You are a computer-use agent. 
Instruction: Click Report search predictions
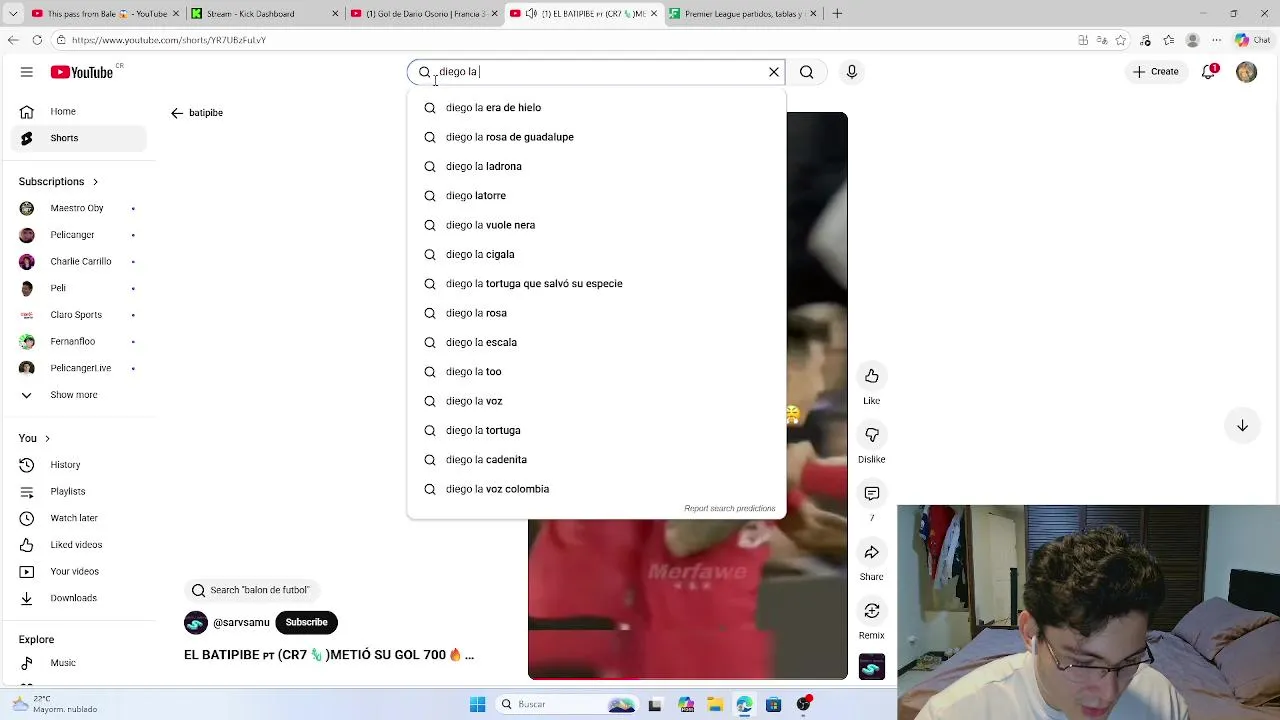pos(730,509)
